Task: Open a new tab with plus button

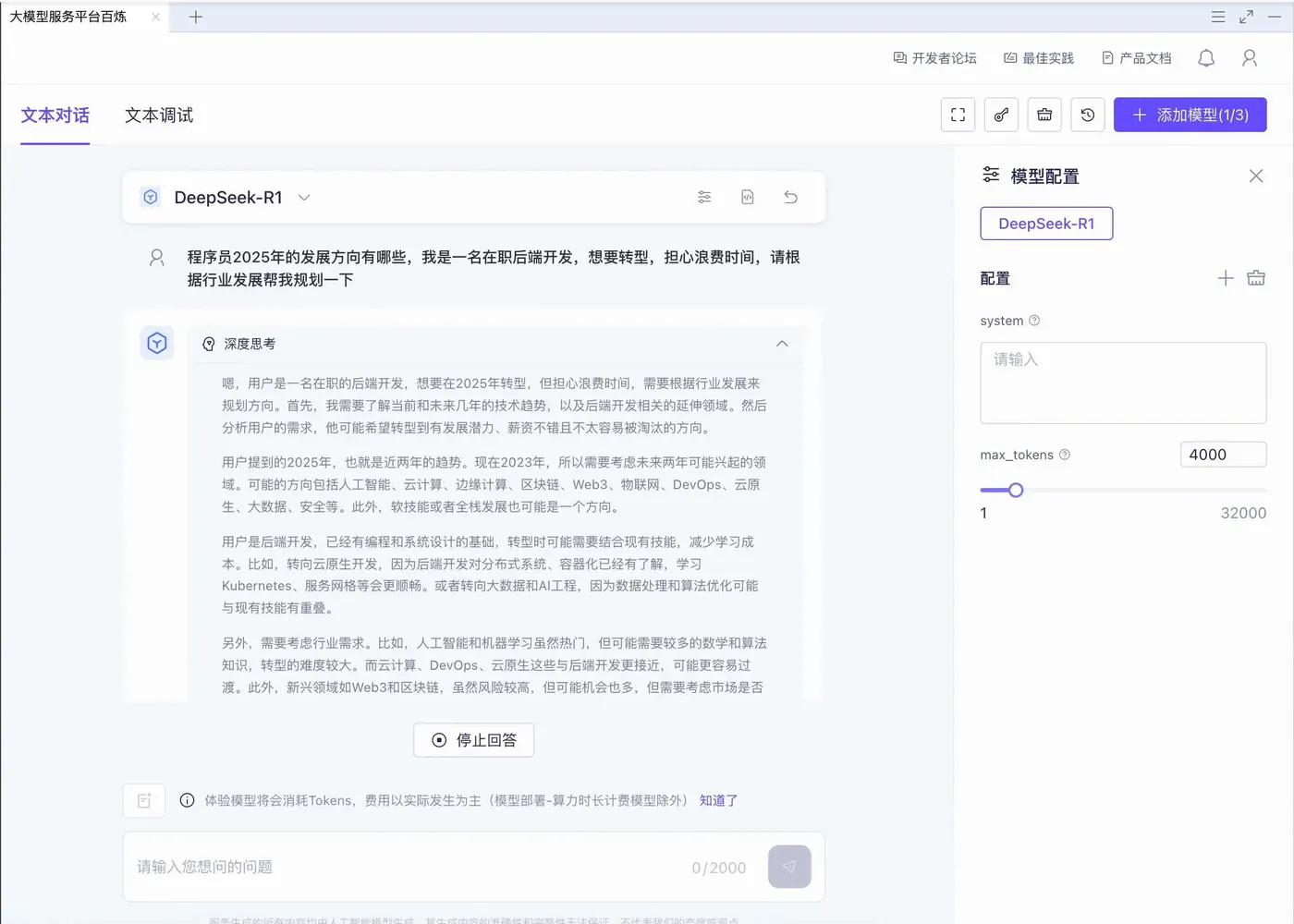Action: point(196,17)
